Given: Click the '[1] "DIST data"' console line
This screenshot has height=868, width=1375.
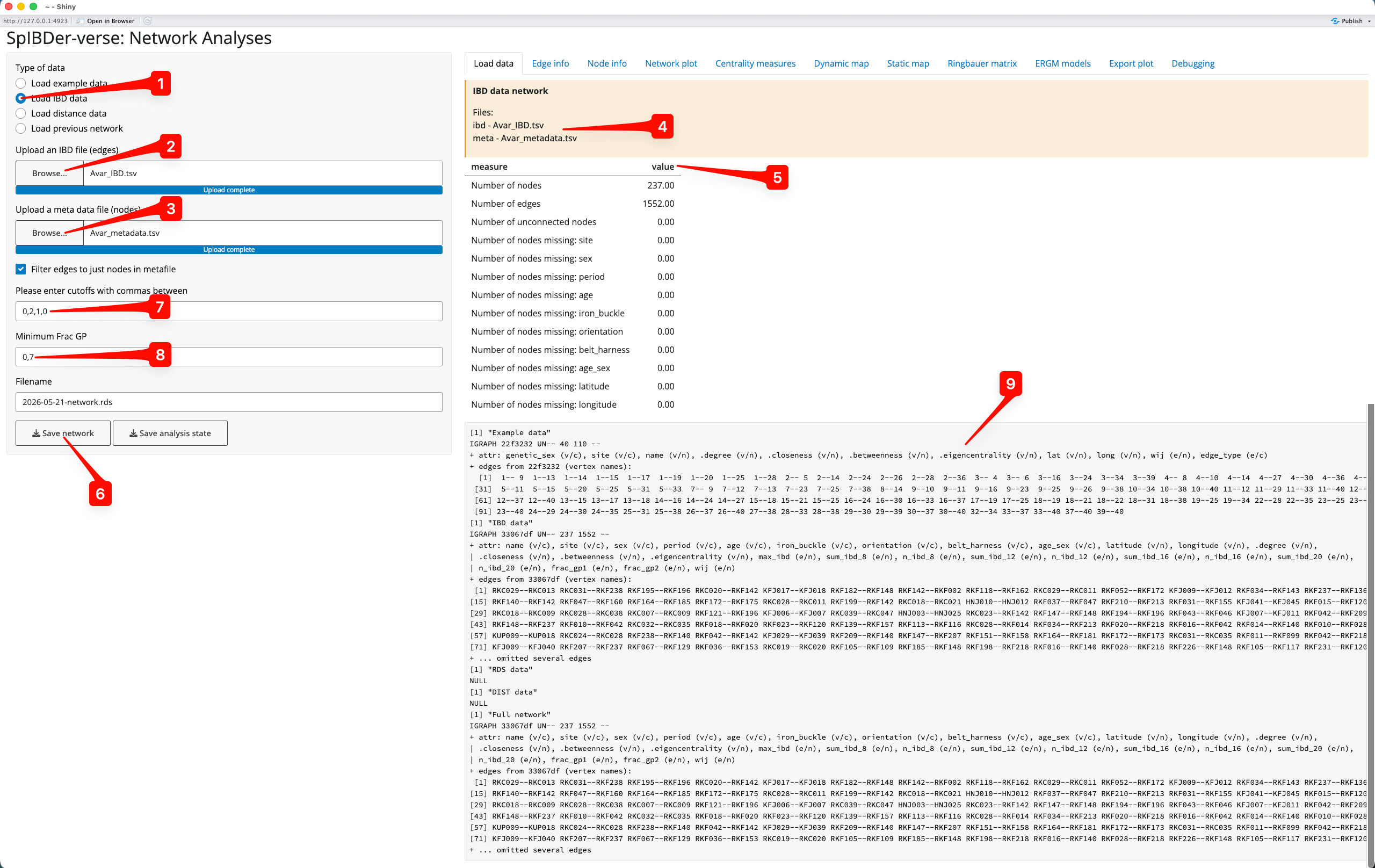Looking at the screenshot, I should click(503, 692).
